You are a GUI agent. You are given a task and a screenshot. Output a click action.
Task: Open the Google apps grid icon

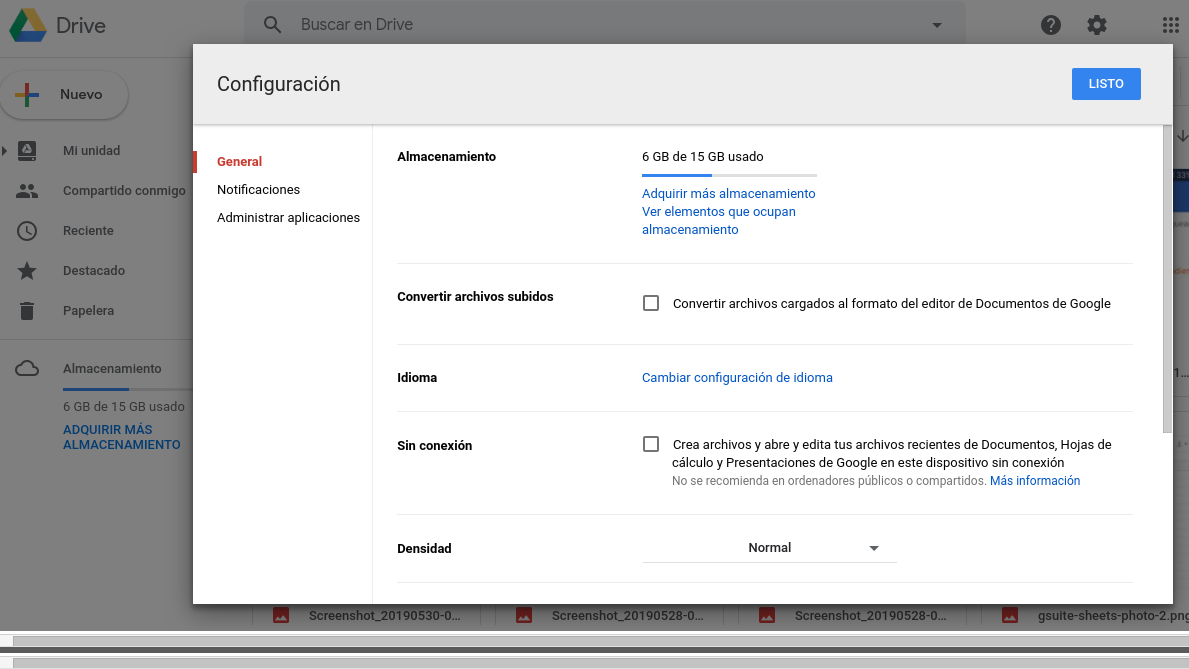[x=1171, y=25]
